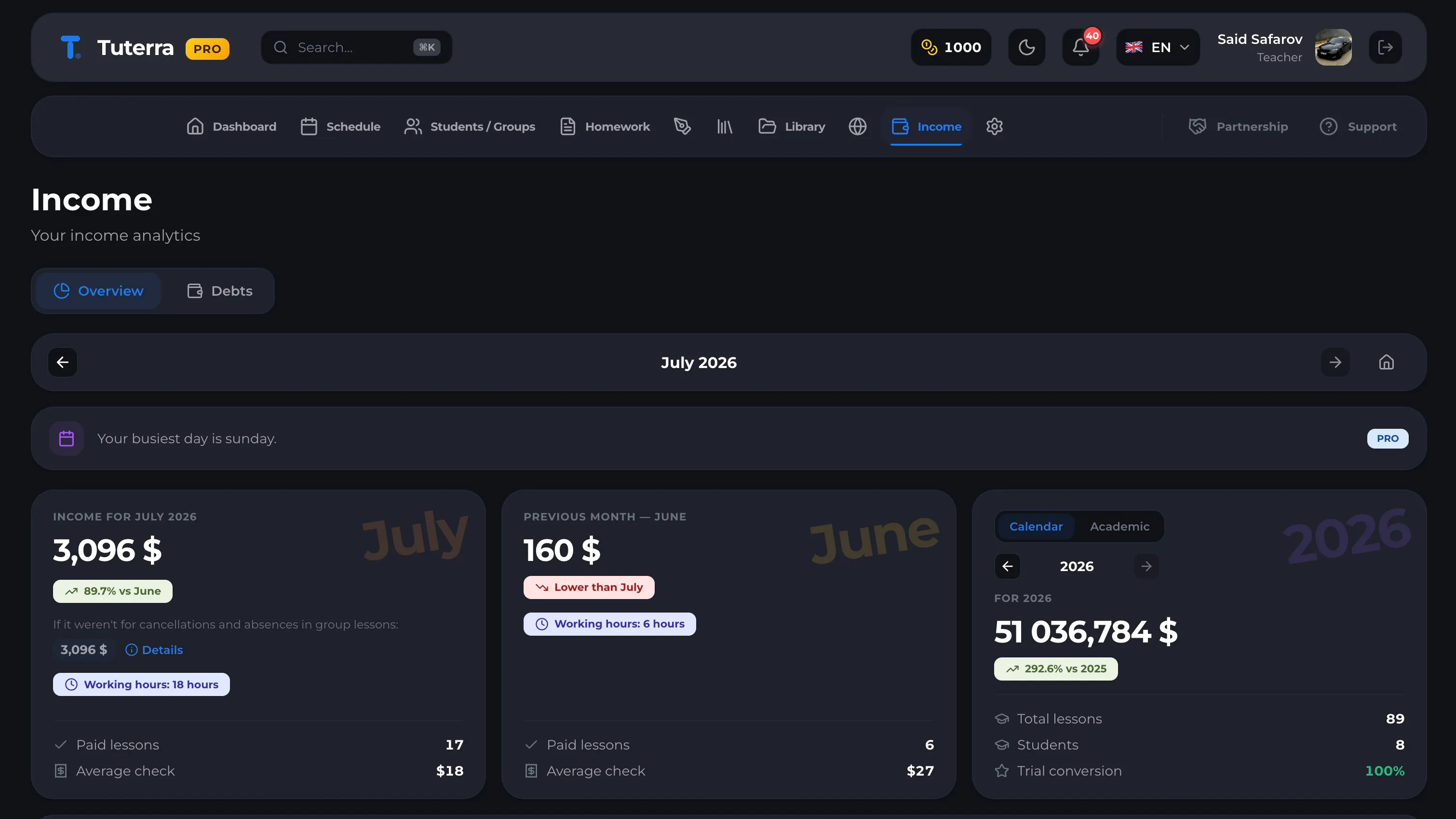This screenshot has height=819, width=1456.
Task: Click the Trial conversion star icon
Action: pyautogui.click(x=1001, y=771)
